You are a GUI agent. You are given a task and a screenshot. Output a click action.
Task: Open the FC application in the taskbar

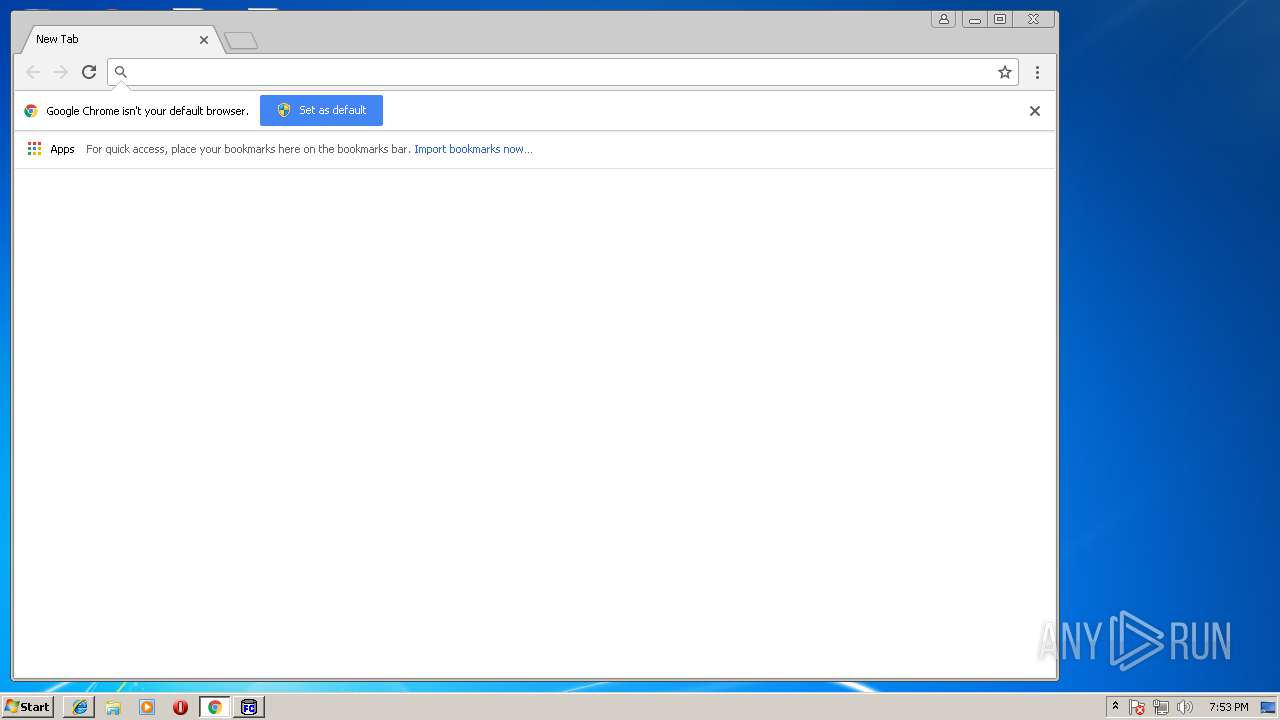pos(249,707)
